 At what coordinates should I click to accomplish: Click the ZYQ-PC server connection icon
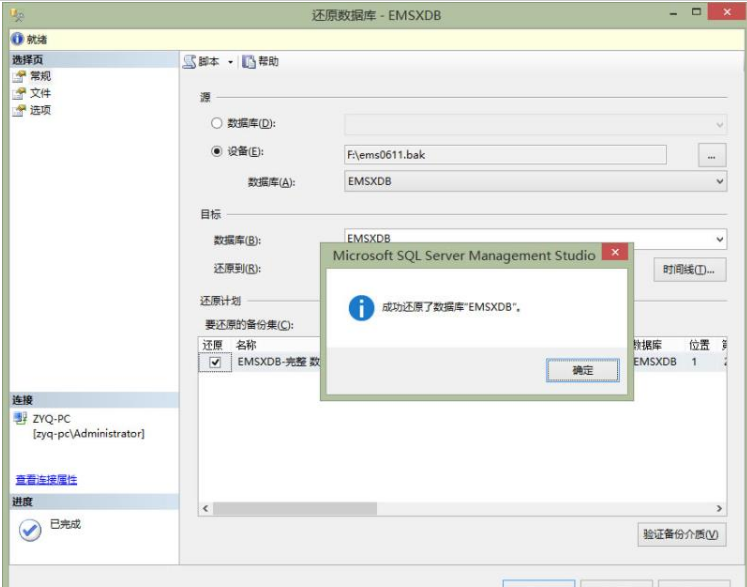click(20, 418)
